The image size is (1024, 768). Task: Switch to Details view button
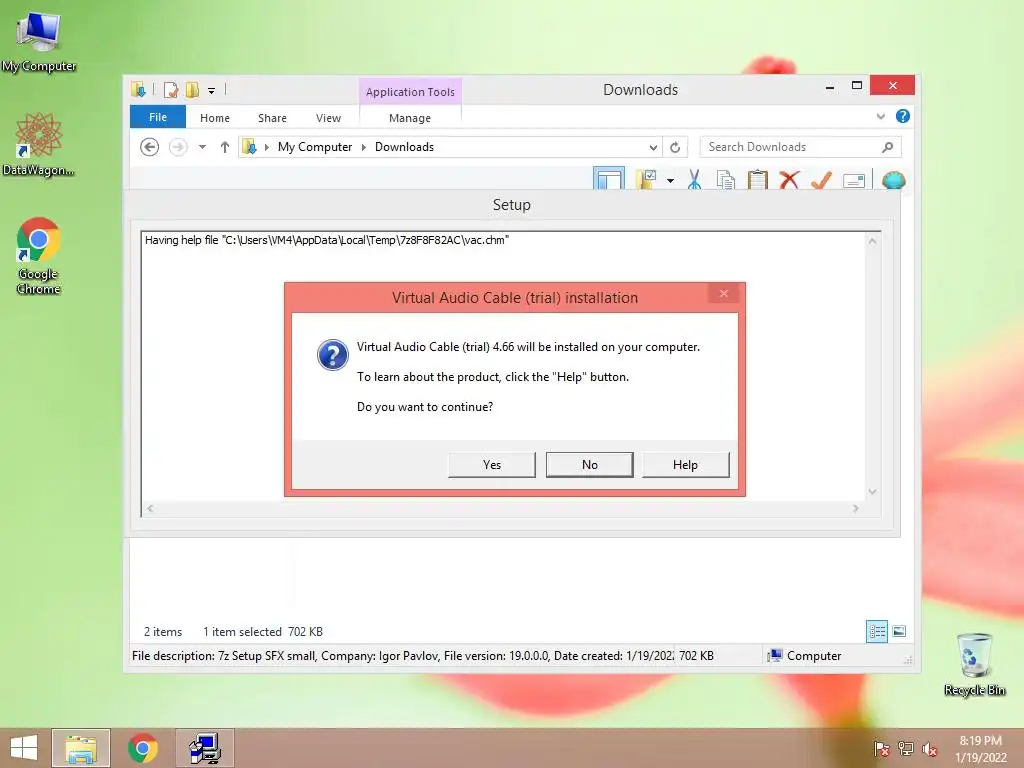point(876,632)
